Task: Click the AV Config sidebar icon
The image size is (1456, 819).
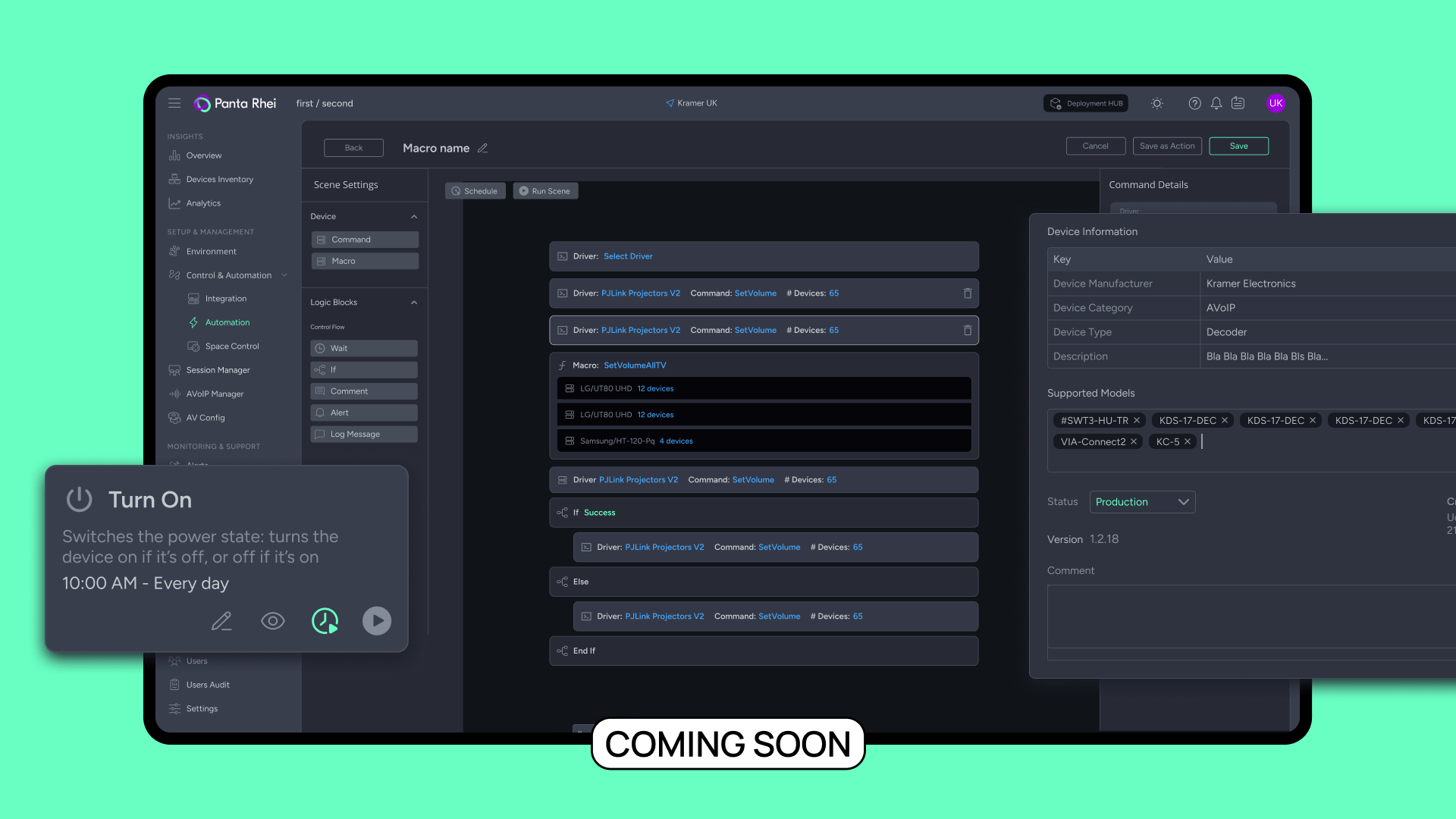Action: (174, 418)
